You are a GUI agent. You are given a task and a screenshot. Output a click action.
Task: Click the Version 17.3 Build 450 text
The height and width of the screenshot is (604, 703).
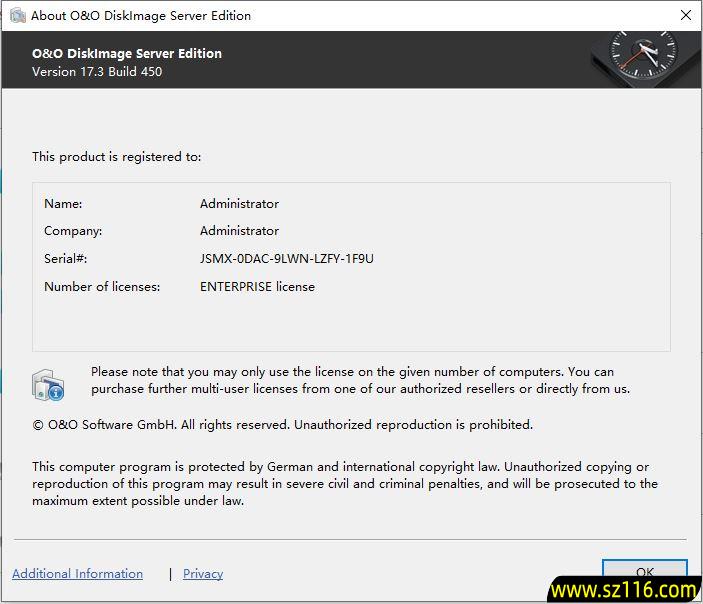pyautogui.click(x=97, y=72)
